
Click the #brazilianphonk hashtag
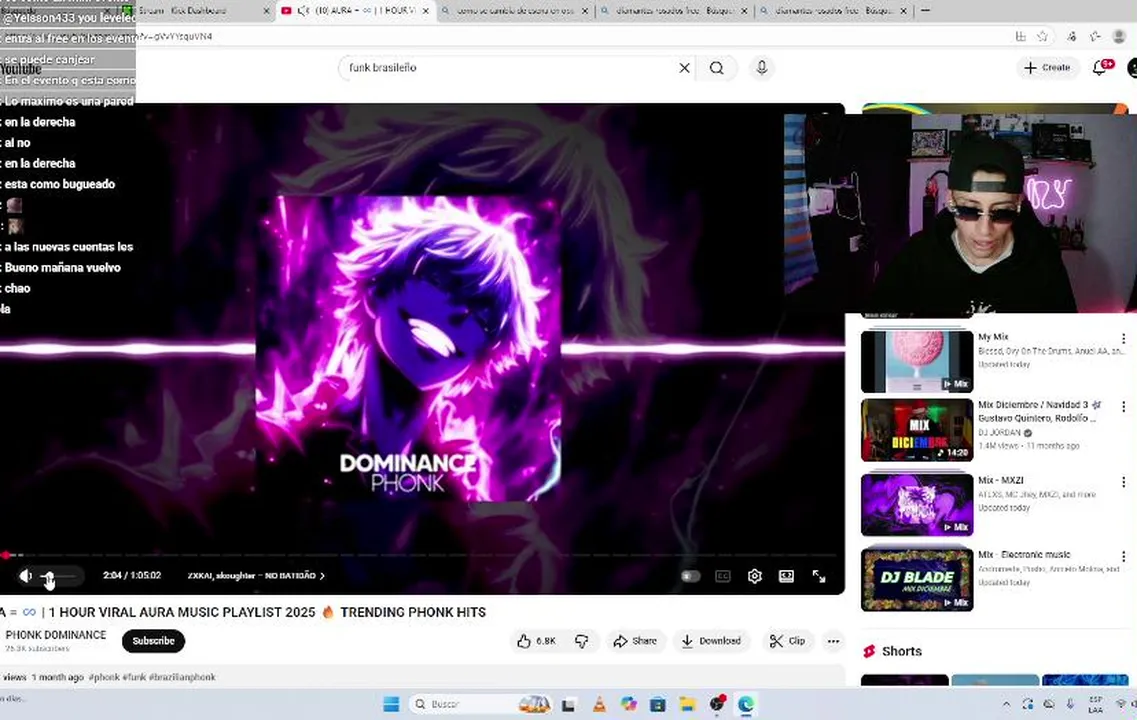coord(182,677)
